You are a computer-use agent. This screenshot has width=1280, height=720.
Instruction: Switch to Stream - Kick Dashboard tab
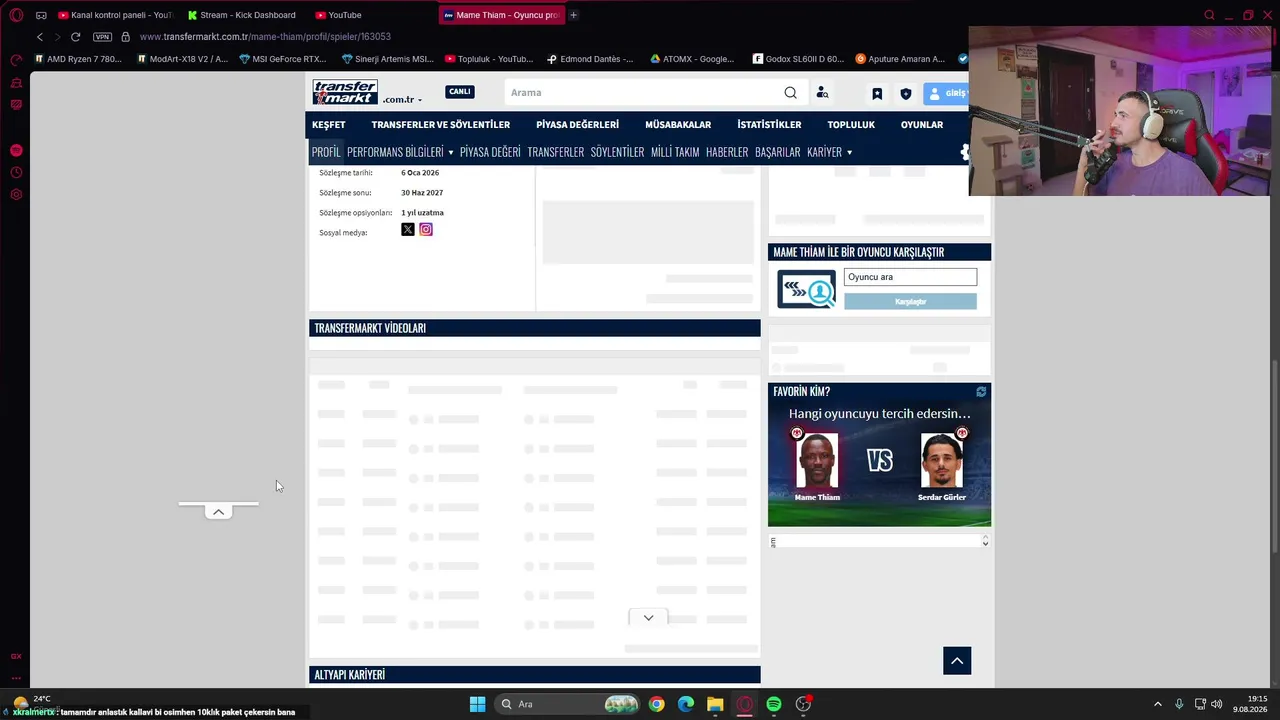244,15
